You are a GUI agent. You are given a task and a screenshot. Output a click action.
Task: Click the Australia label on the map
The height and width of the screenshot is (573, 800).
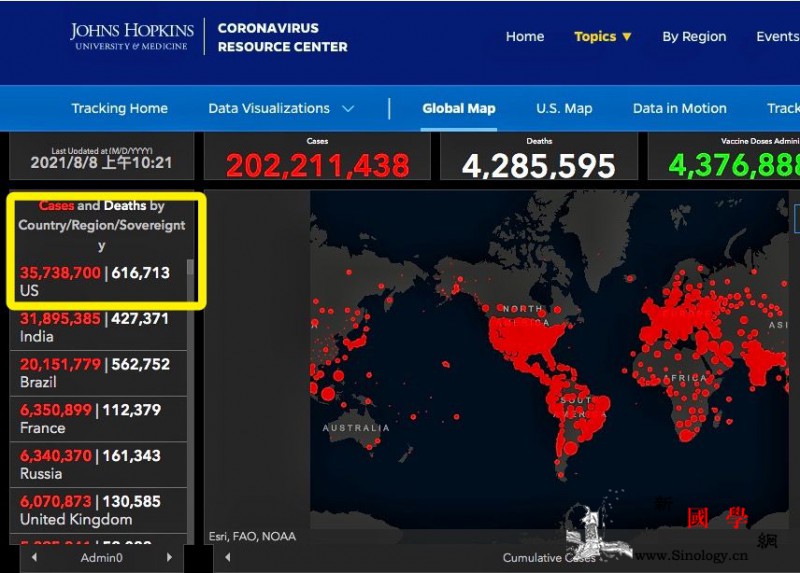(x=356, y=428)
